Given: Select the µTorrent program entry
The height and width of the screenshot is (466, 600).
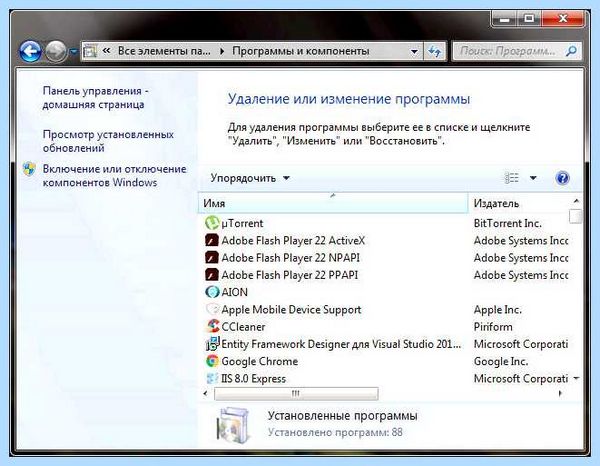Looking at the screenshot, I should (x=242, y=223).
